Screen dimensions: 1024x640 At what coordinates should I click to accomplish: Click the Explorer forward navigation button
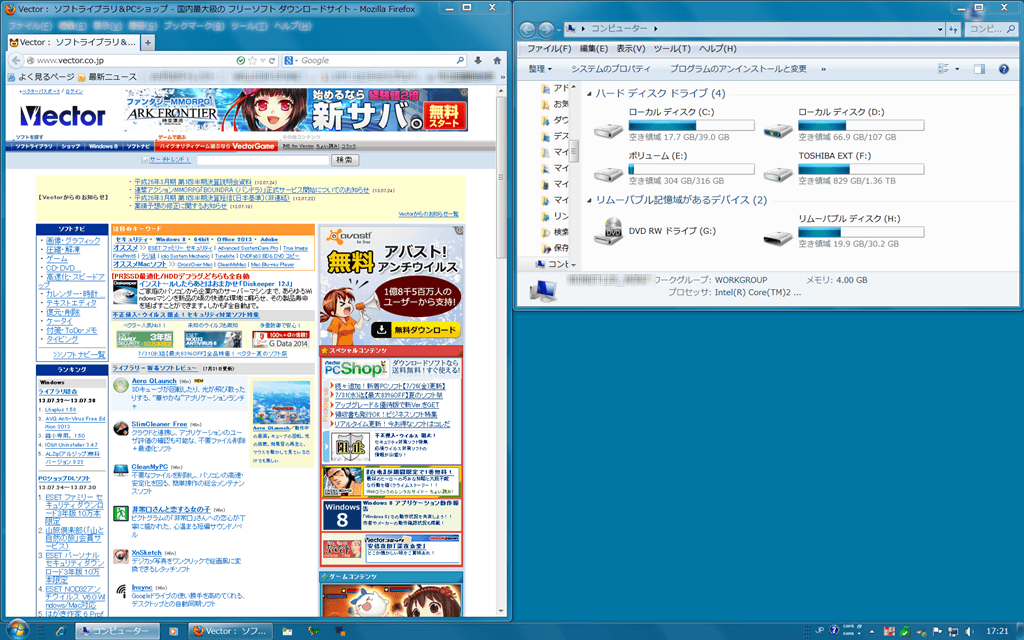point(546,29)
